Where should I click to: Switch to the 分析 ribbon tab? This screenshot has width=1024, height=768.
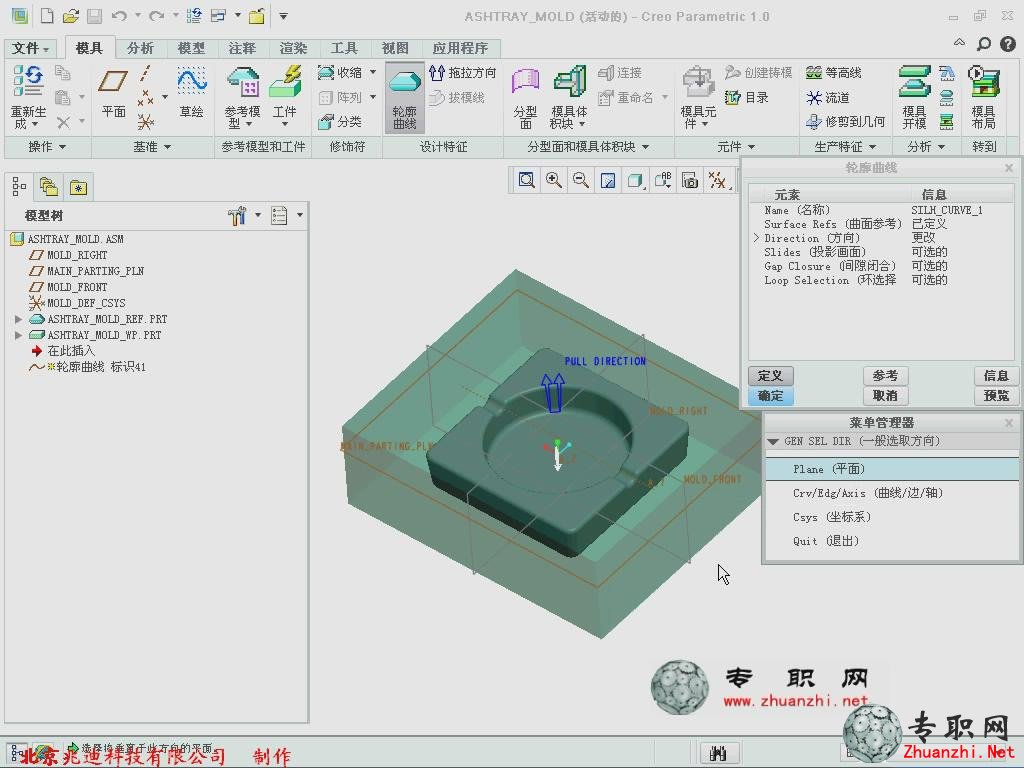pos(140,48)
